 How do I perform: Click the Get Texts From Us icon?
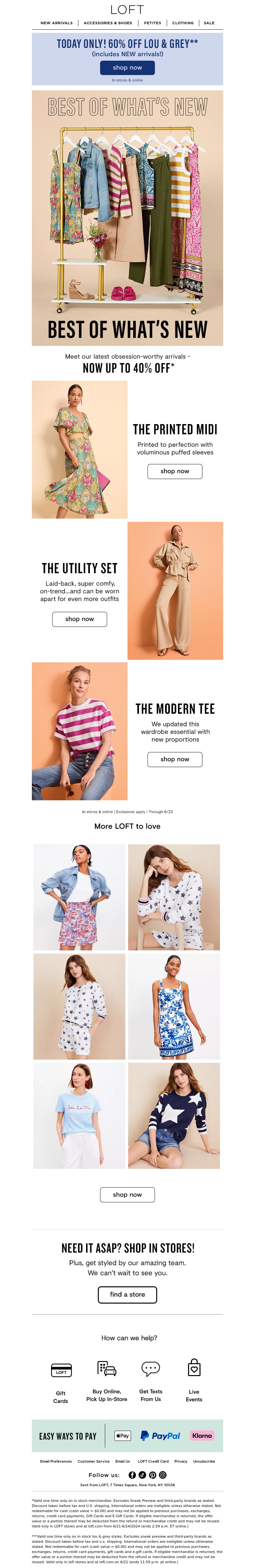coord(150,1369)
